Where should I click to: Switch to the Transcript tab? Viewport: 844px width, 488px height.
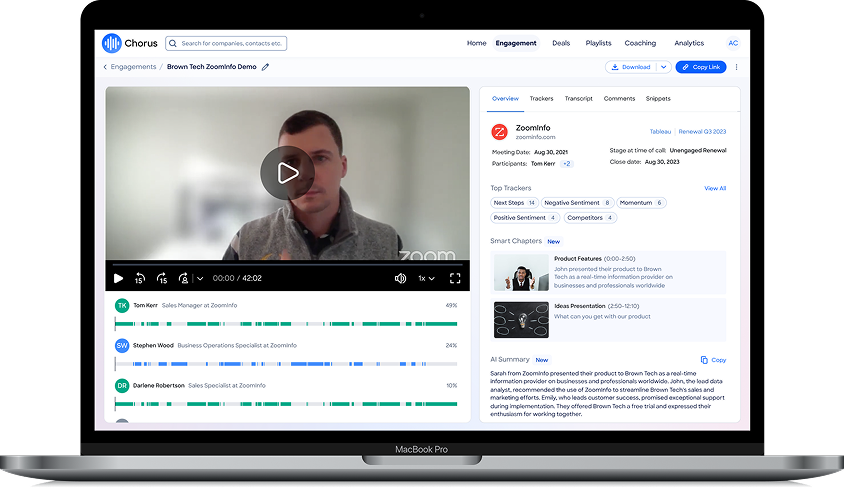(578, 98)
